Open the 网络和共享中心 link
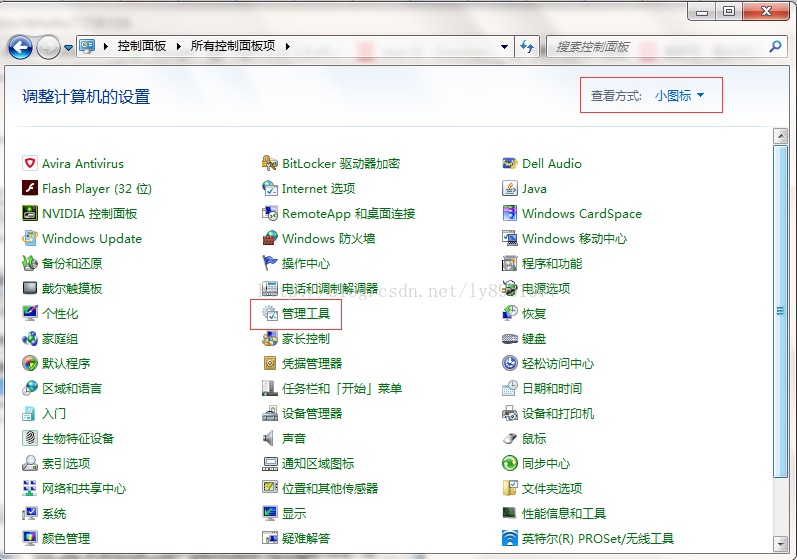 (84, 488)
